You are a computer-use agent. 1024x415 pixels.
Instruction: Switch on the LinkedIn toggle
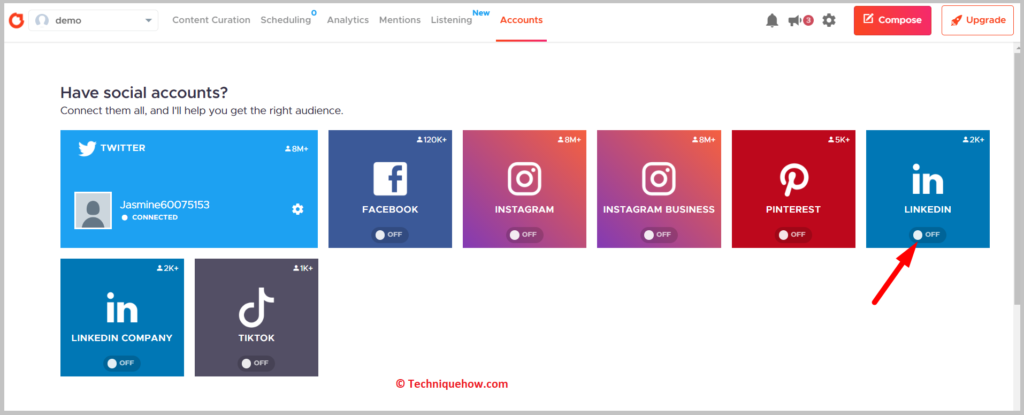pyautogui.click(x=927, y=235)
